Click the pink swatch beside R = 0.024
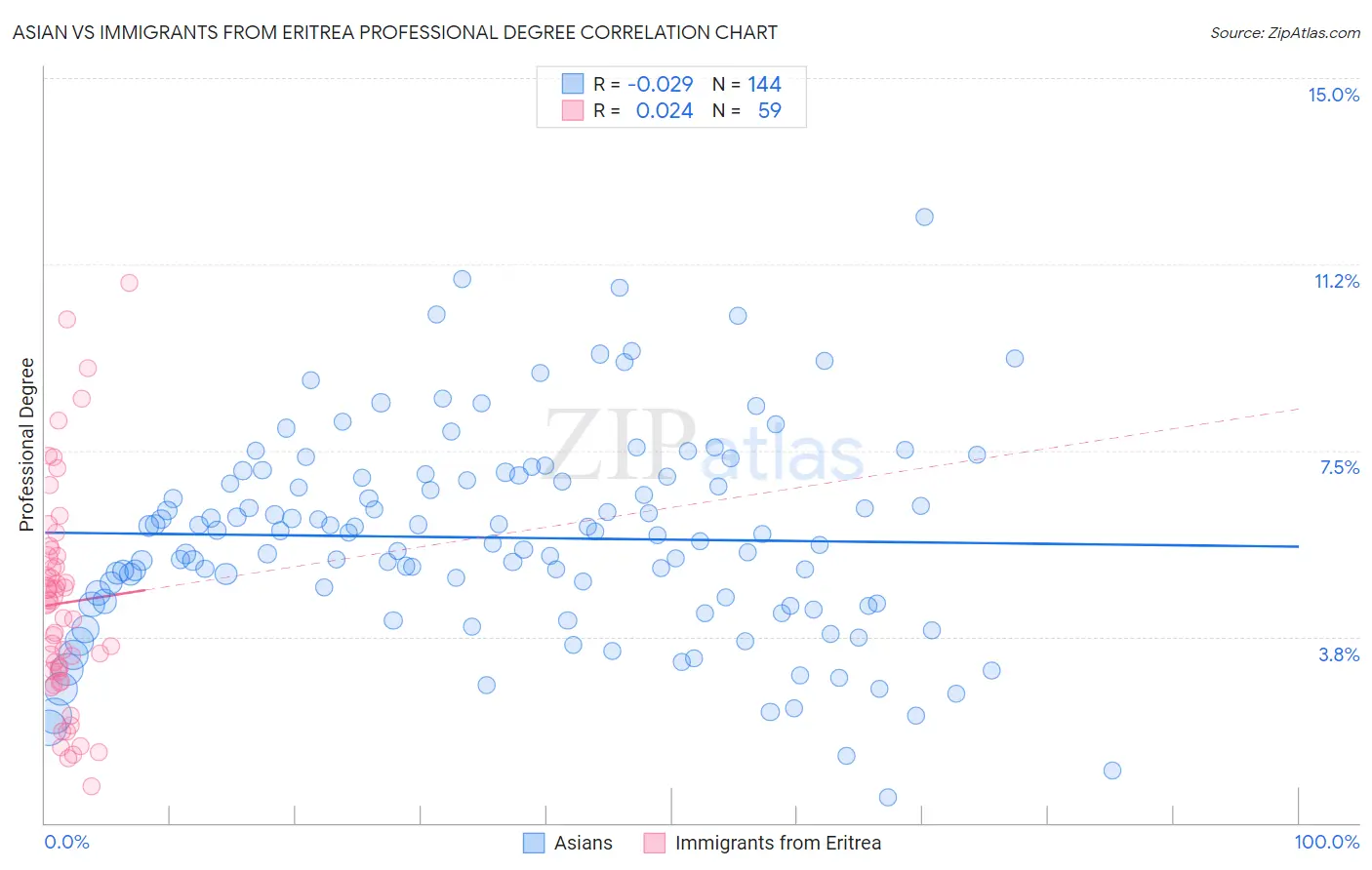 [572, 110]
